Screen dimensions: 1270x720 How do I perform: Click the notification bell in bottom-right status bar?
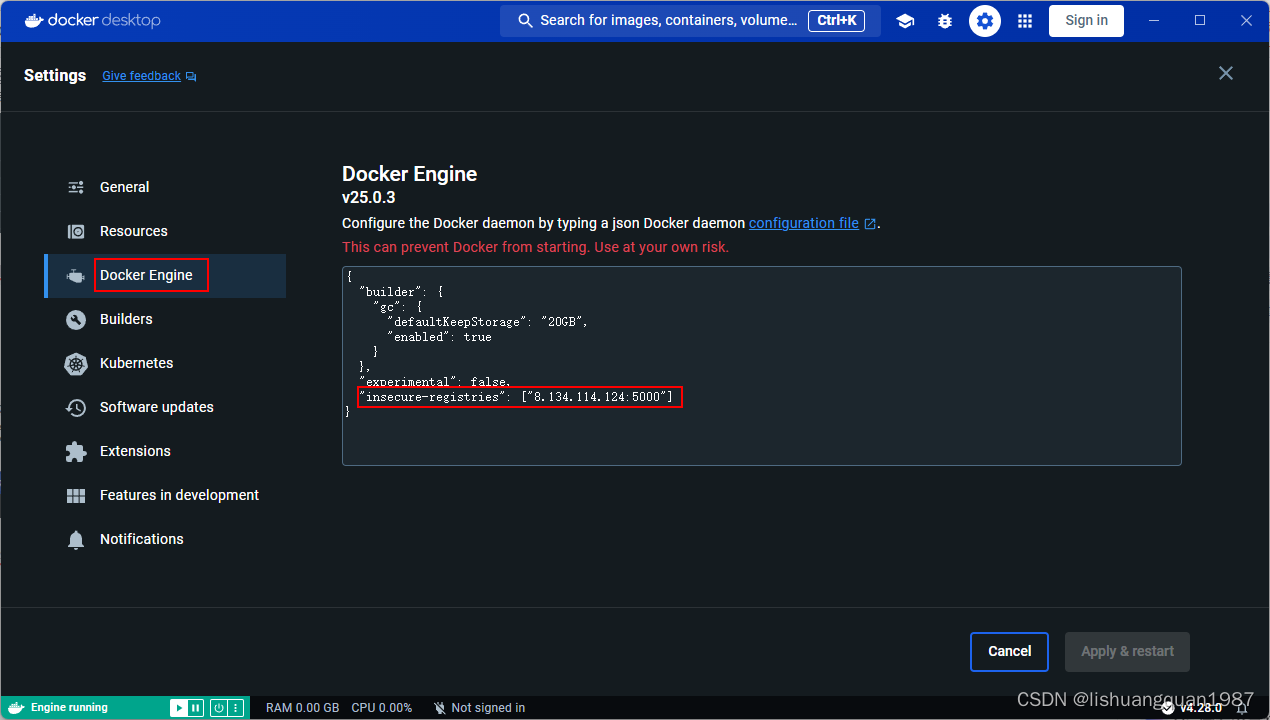[1241, 708]
